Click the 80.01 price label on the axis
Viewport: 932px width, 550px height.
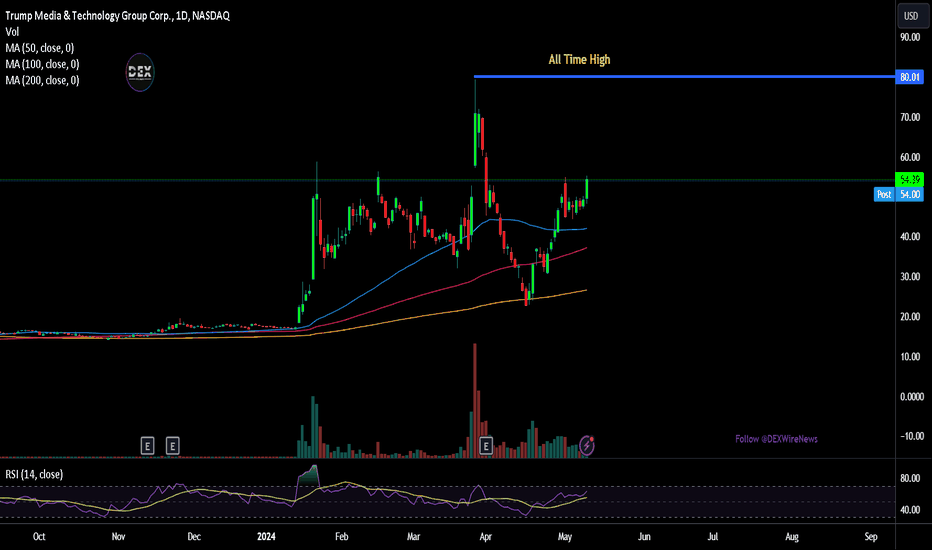click(x=909, y=77)
